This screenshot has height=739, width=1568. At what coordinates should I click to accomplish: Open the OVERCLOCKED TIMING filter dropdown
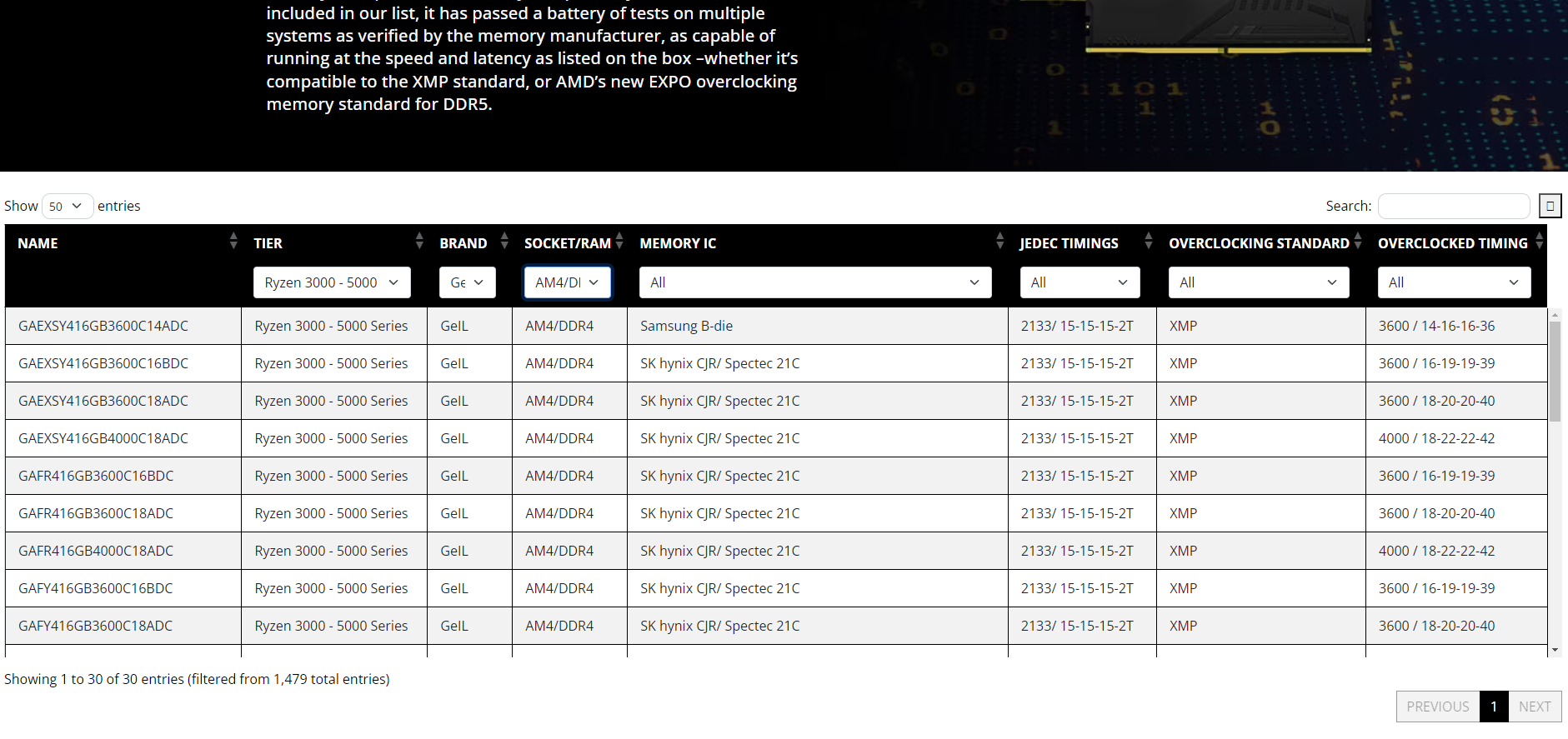coord(1454,282)
